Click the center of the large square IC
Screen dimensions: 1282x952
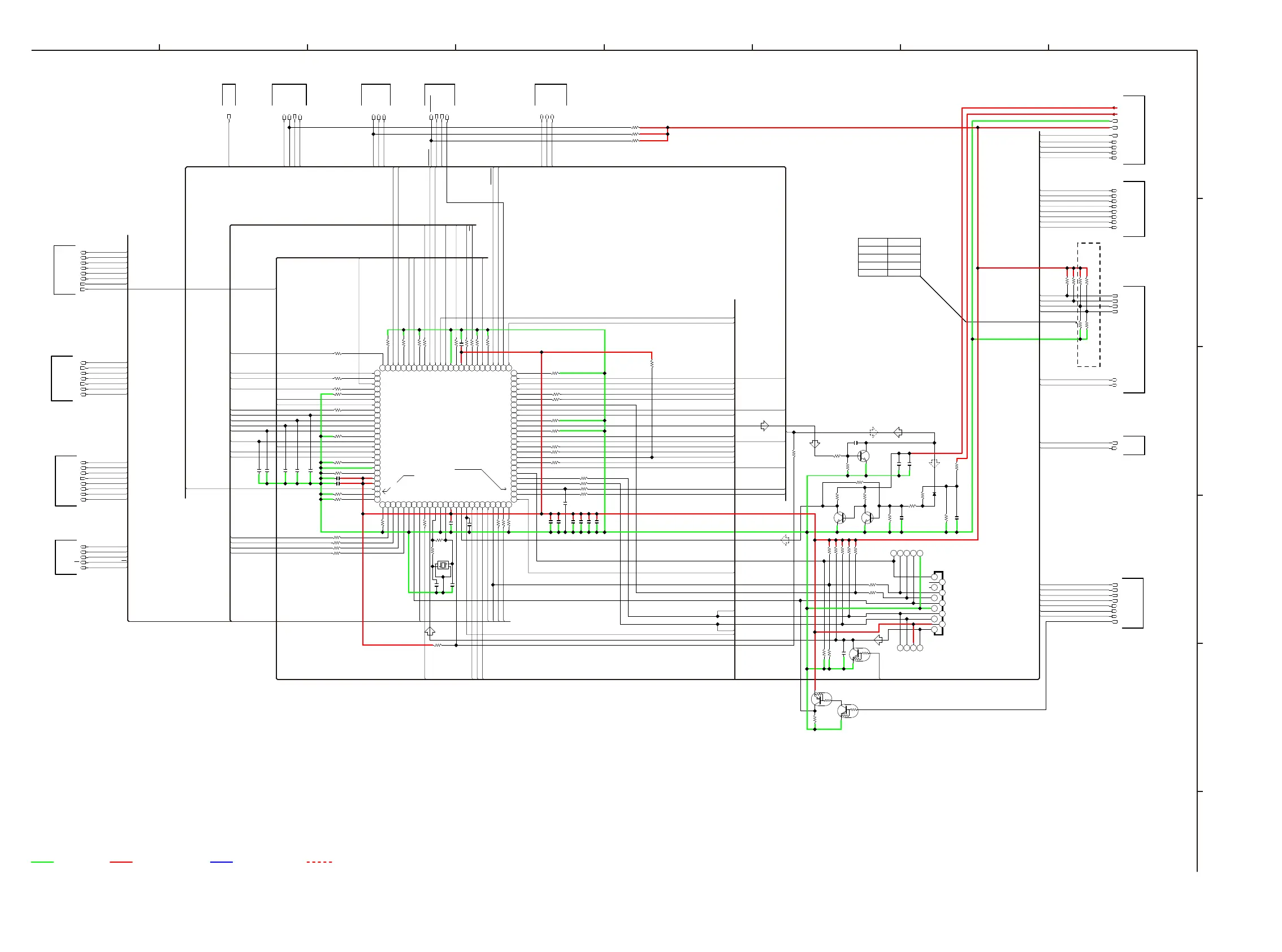coord(445,436)
